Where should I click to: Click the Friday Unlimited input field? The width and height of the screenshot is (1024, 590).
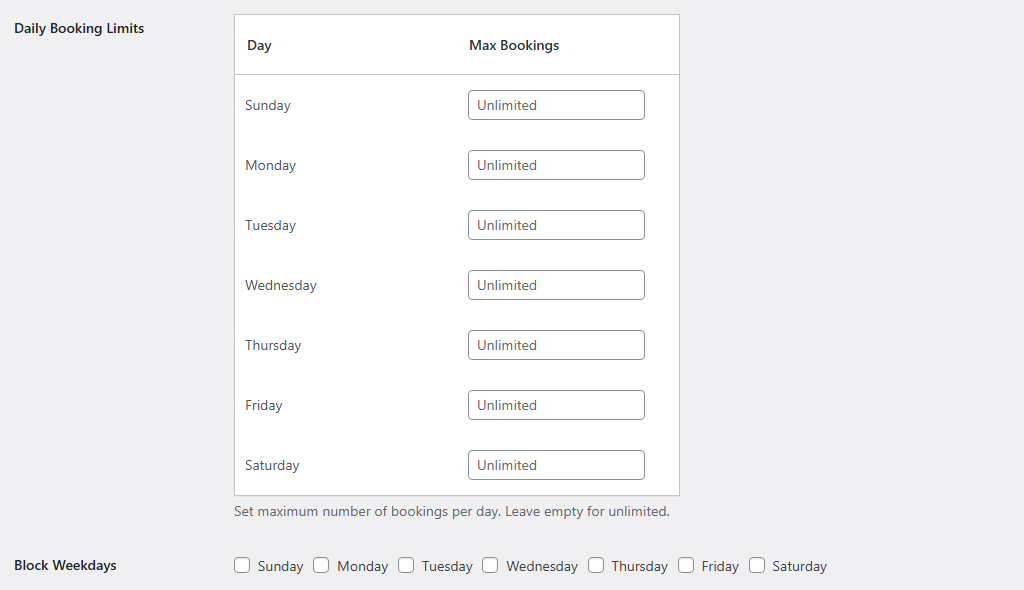point(556,404)
